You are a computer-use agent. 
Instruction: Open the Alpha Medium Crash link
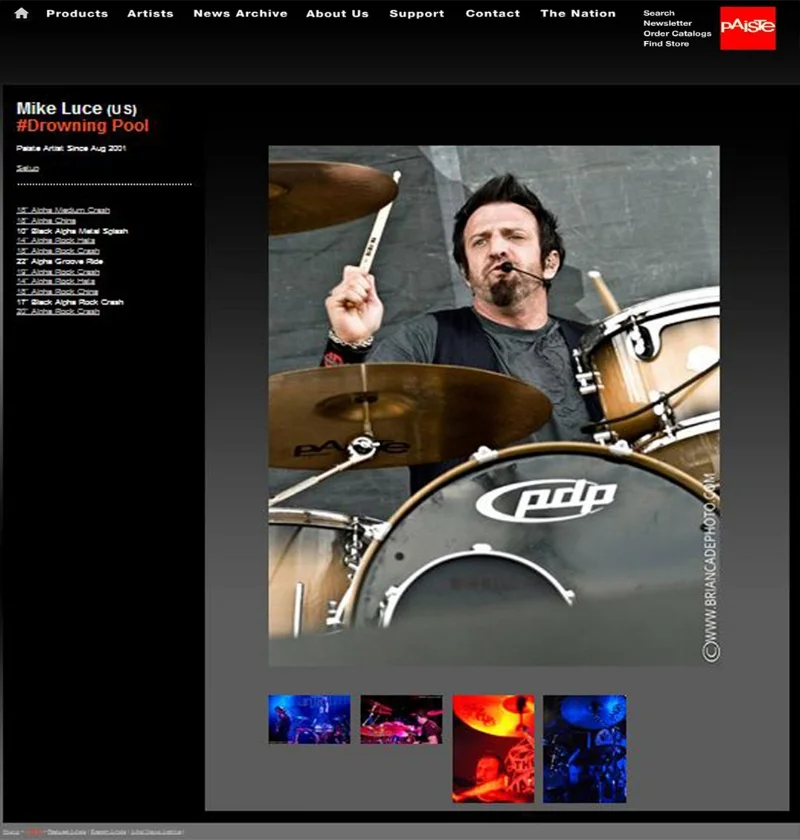(x=63, y=210)
